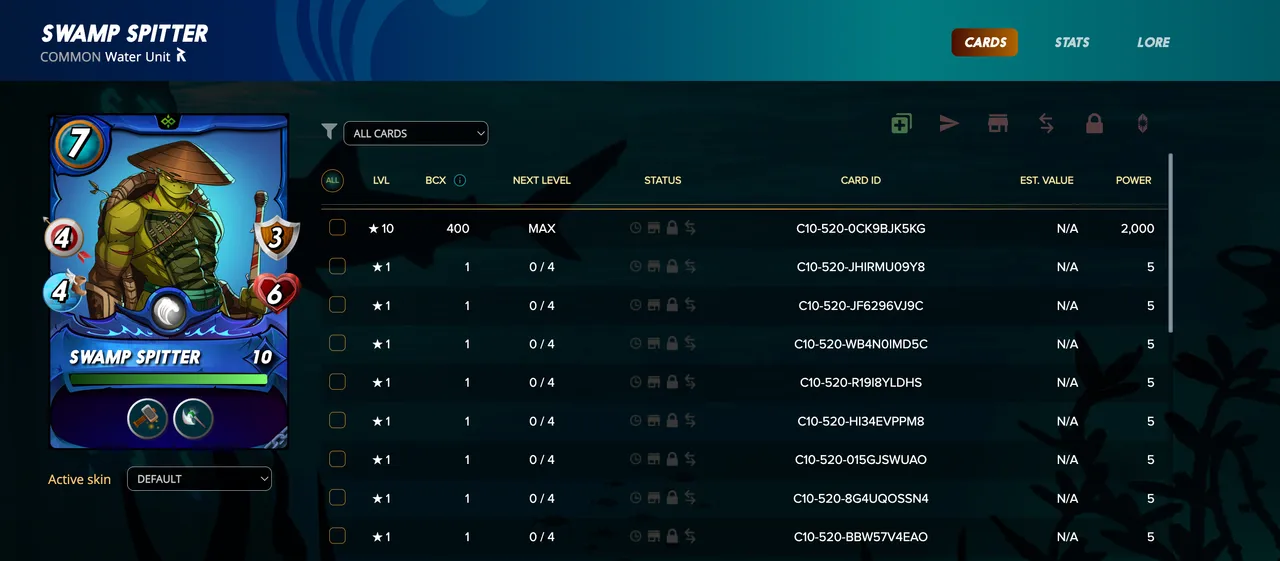Tick checkbox for card C10-520-8G4UQOSSN4

coord(337,497)
